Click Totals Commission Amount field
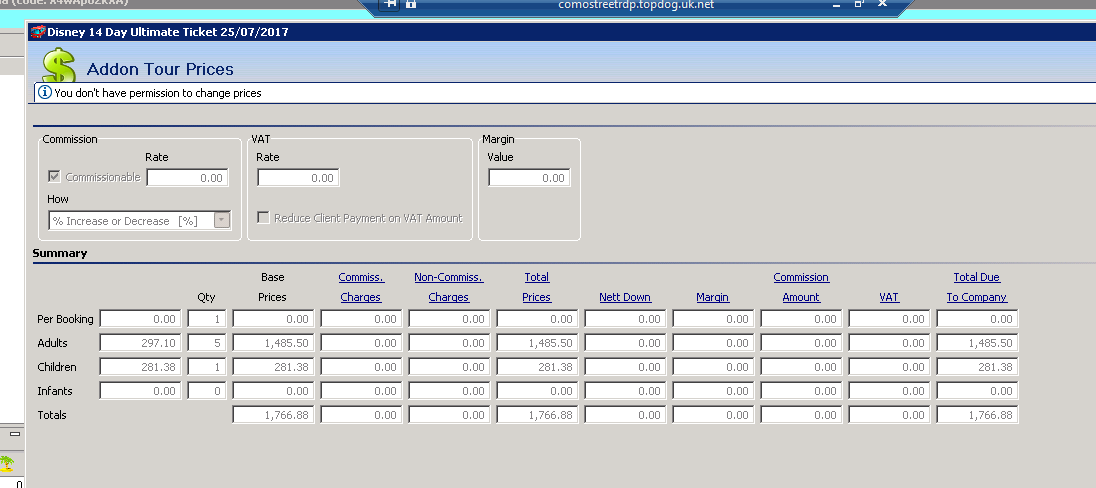1096x488 pixels. (x=802, y=415)
